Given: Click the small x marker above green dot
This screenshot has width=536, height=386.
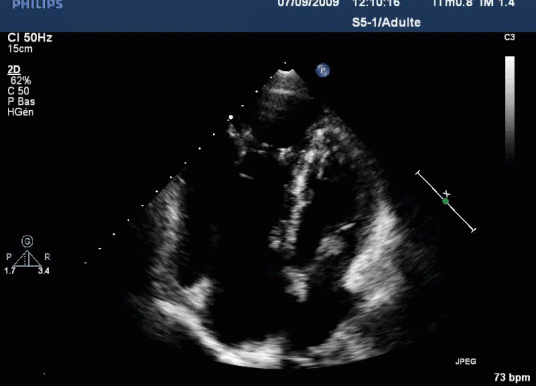Looking at the screenshot, I should tap(446, 194).
